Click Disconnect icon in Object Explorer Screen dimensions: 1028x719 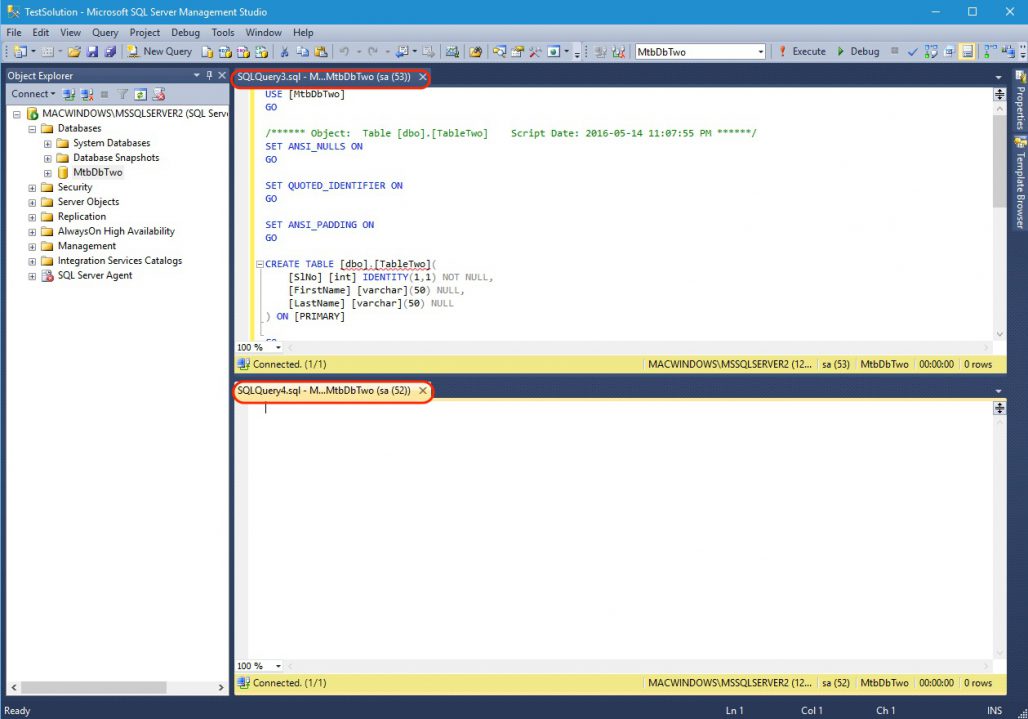click(x=87, y=94)
